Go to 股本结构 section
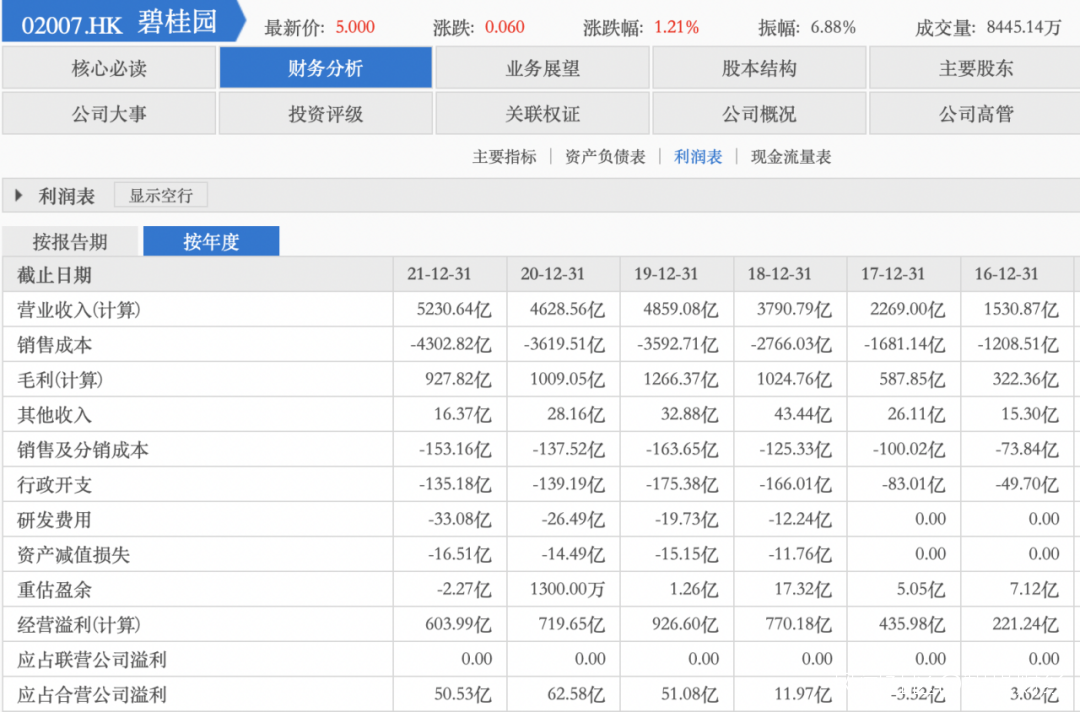Image resolution: width=1080 pixels, height=712 pixels. [x=760, y=69]
